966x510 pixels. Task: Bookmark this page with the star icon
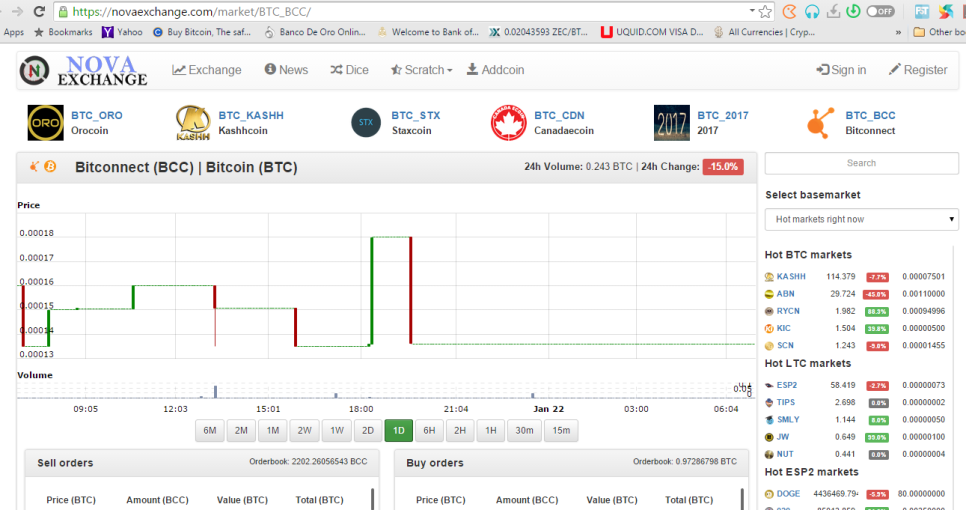[x=765, y=11]
